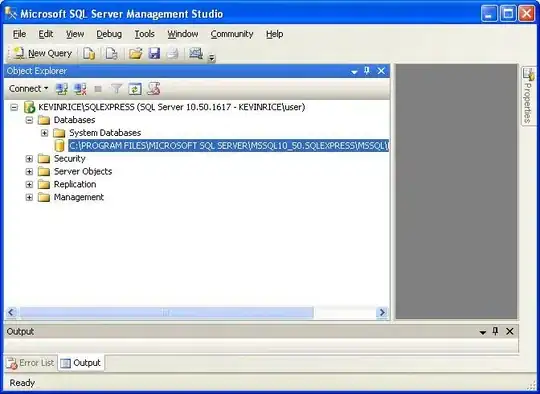
Task: Select the System Databases tree item
Action: (x=105, y=133)
